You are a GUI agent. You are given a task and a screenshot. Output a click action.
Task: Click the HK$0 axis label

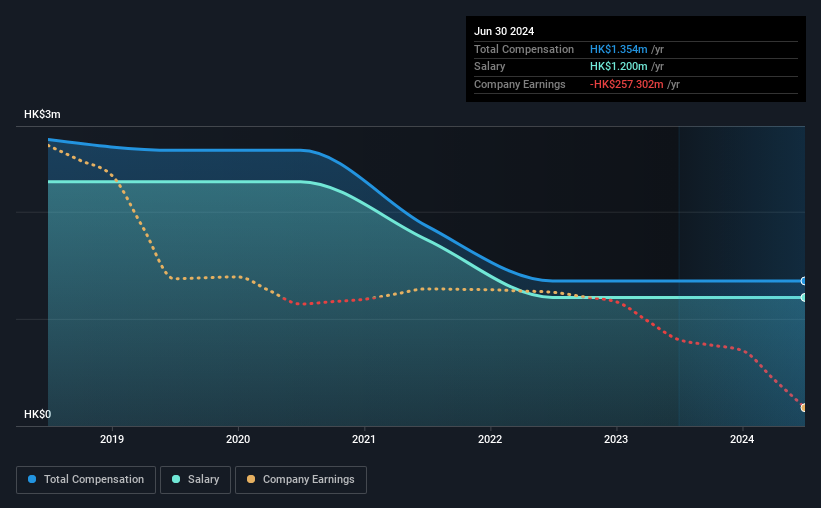[x=38, y=414]
